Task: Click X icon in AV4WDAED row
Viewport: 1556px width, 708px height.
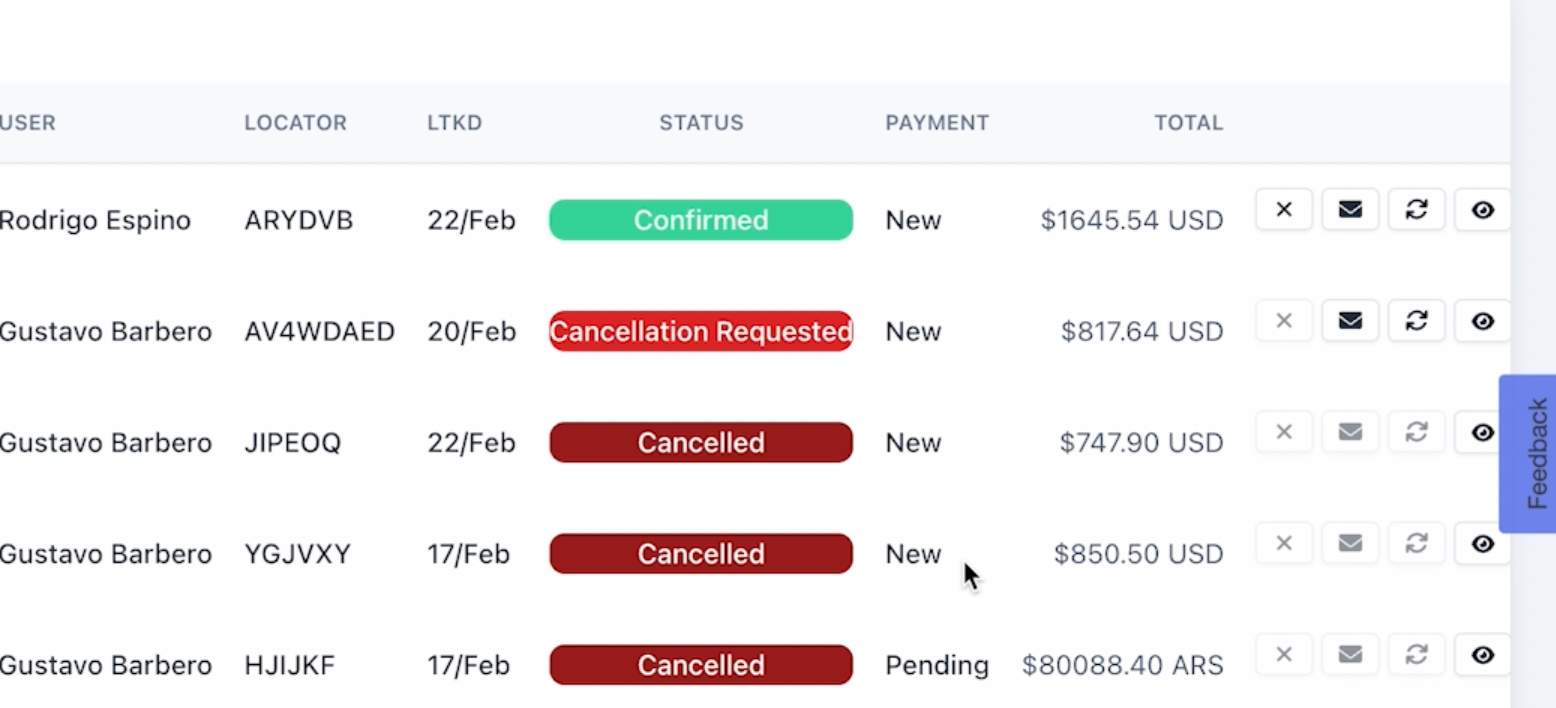Action: 1284,321
